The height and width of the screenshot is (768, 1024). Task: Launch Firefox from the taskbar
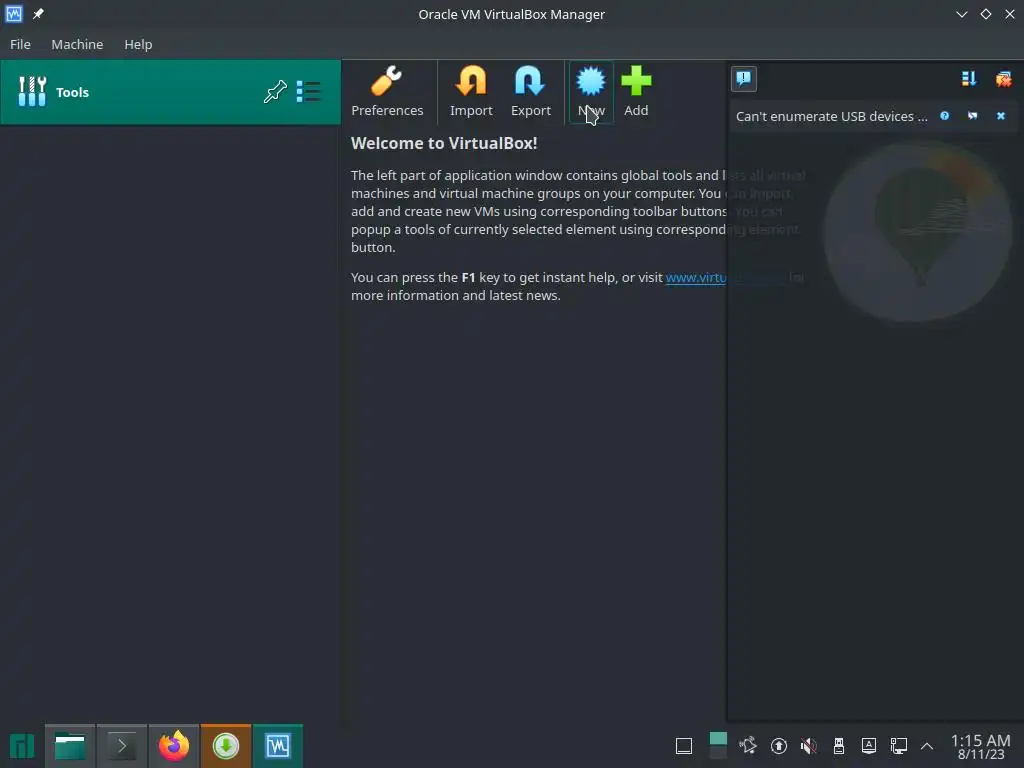click(x=174, y=746)
